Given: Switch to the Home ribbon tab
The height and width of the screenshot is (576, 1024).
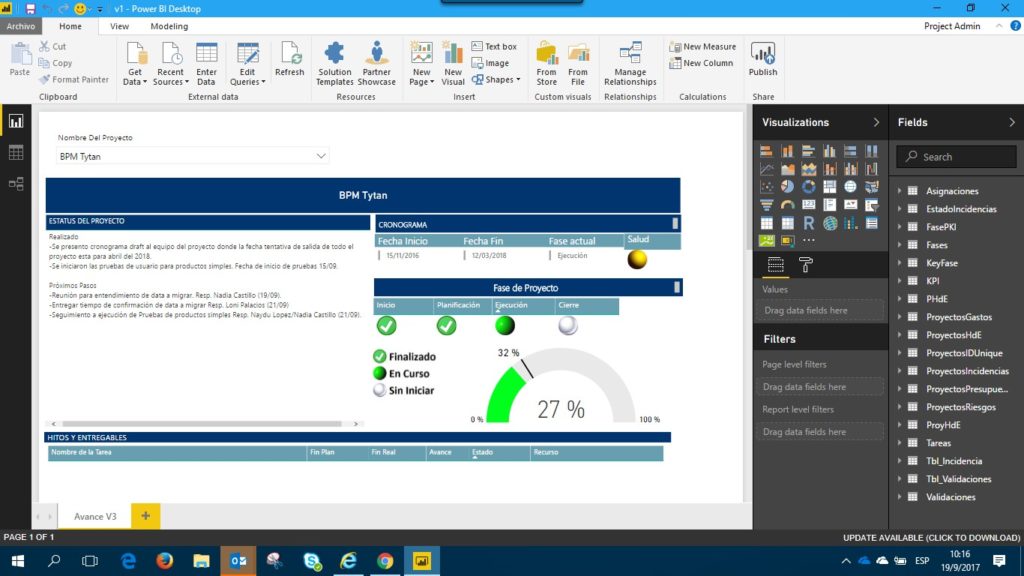Looking at the screenshot, I should click(71, 26).
